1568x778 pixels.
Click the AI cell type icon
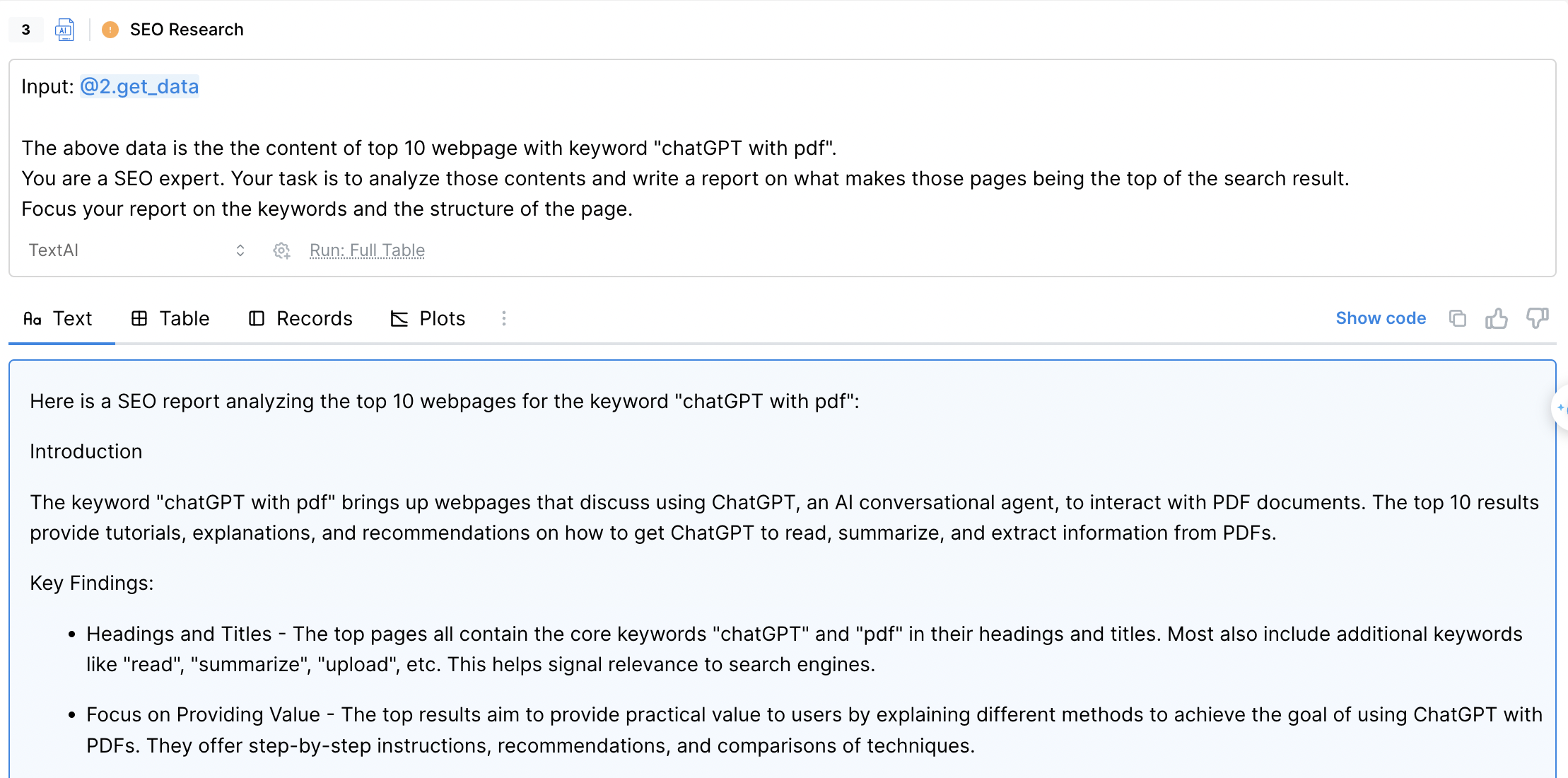coord(64,30)
